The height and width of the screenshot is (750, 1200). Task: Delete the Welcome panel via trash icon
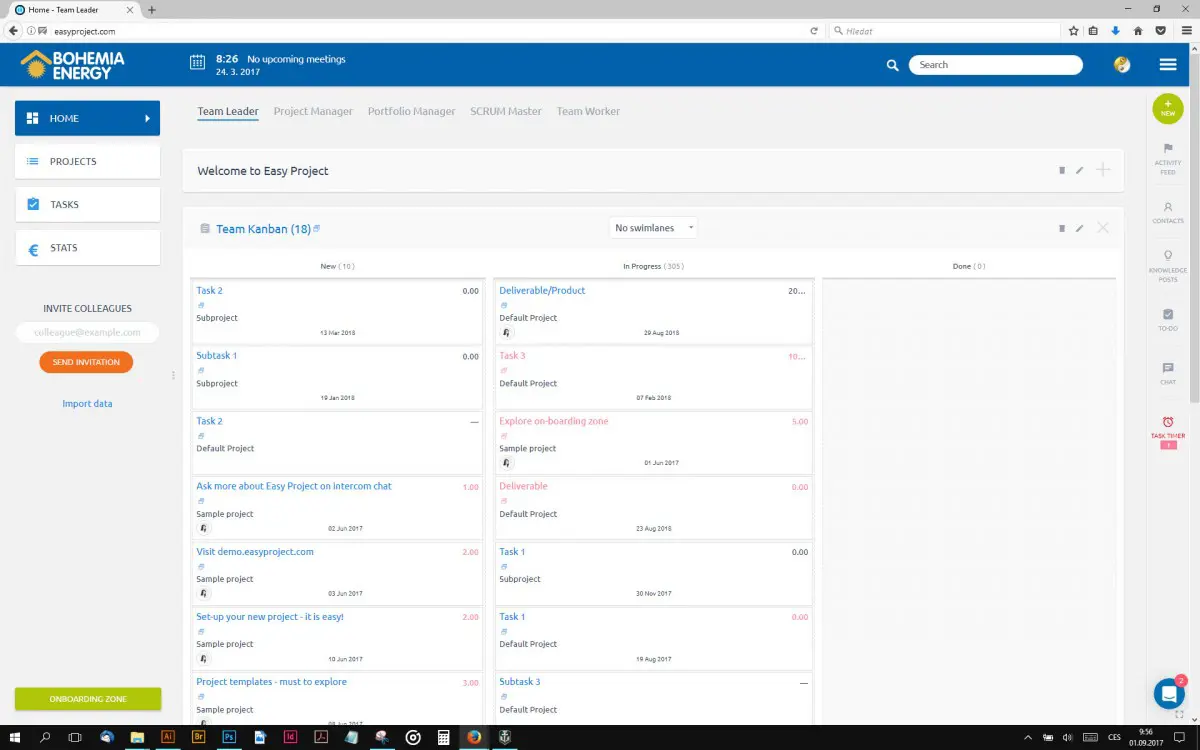[1062, 170]
